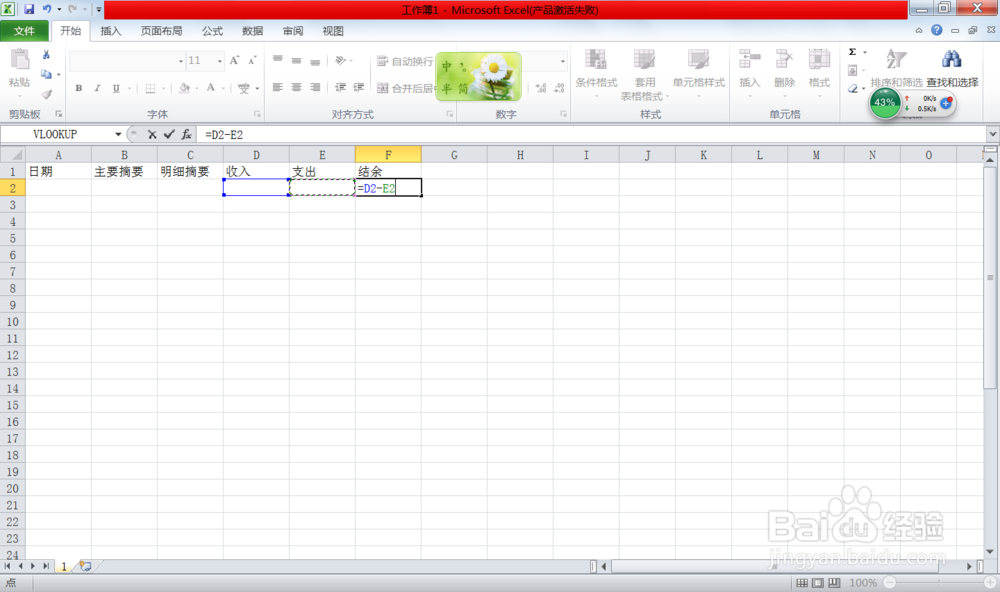Image resolution: width=1000 pixels, height=592 pixels.
Task: Open the cell borders dropdown
Action: coord(163,89)
